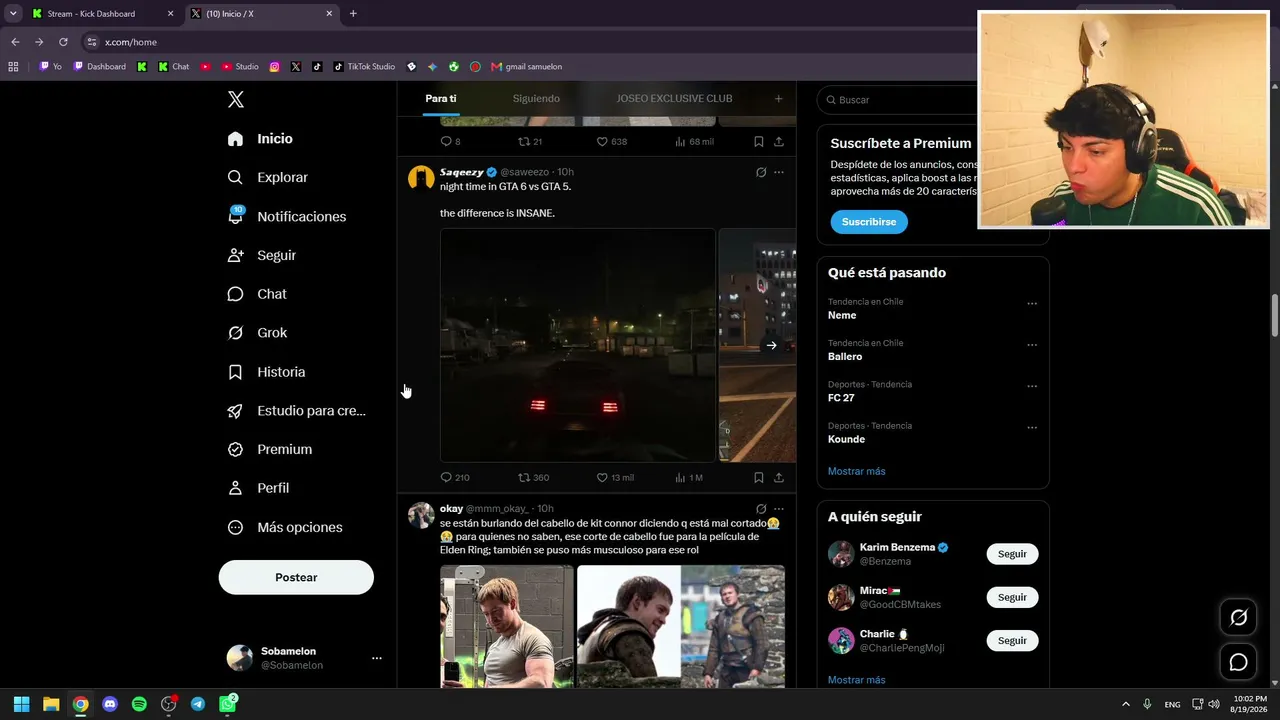Click the Postear button
Screen dimensions: 1280x720
coord(296,577)
